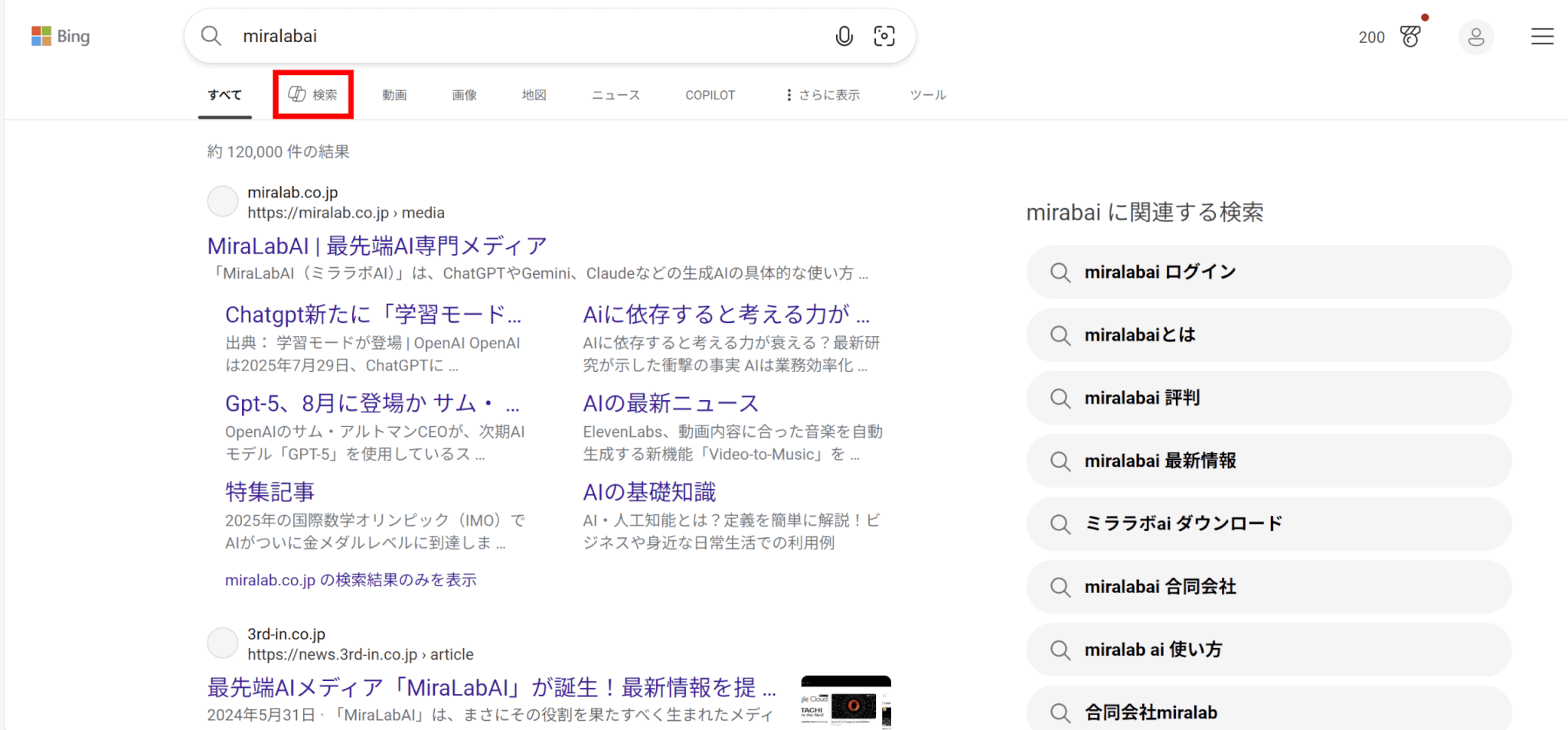Screen dimensions: 1568x730
Task: Click magnifier icon beside miralab ai 使い方
Action: tap(1060, 650)
